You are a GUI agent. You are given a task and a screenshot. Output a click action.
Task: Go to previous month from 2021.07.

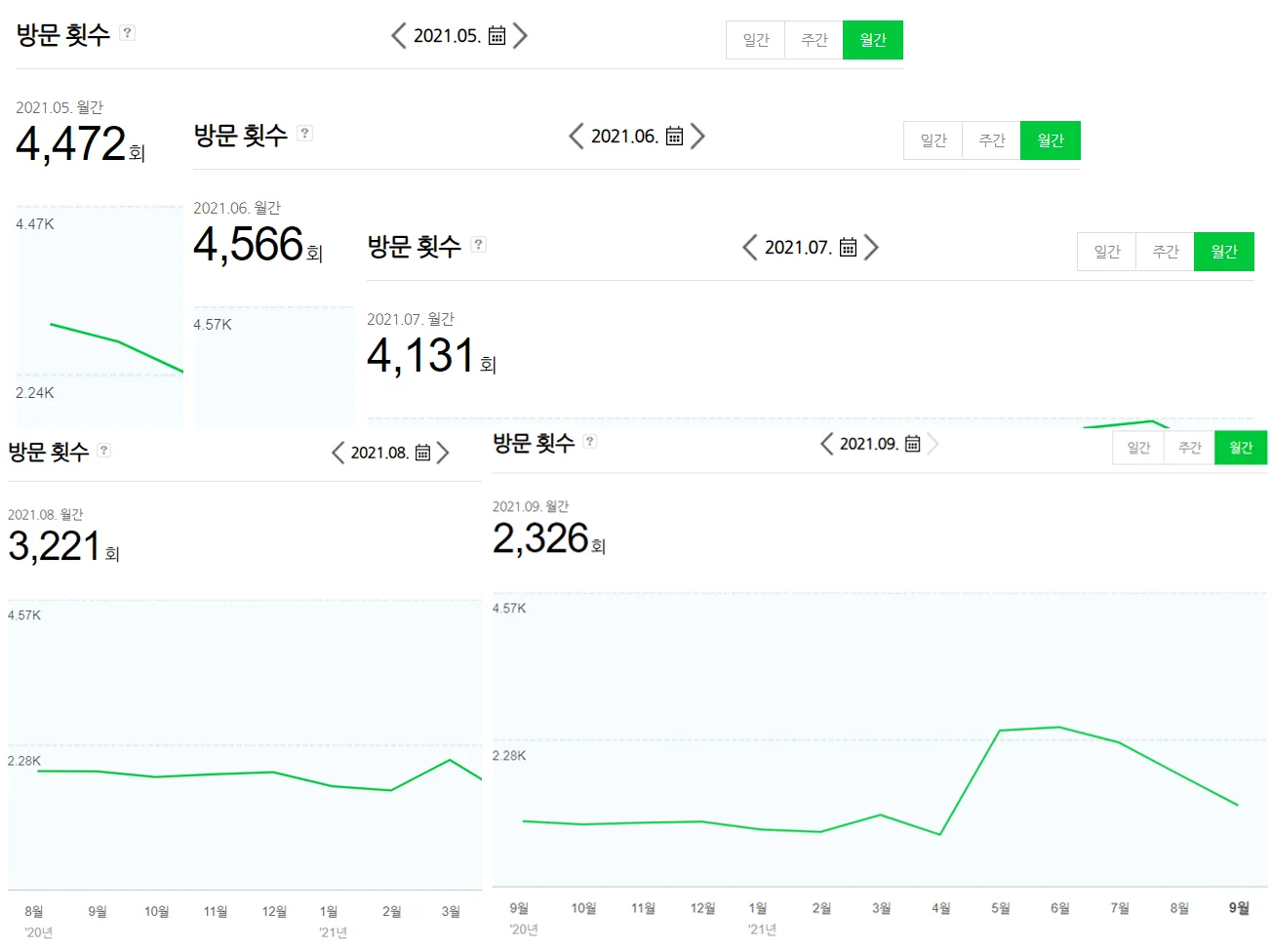coord(749,248)
